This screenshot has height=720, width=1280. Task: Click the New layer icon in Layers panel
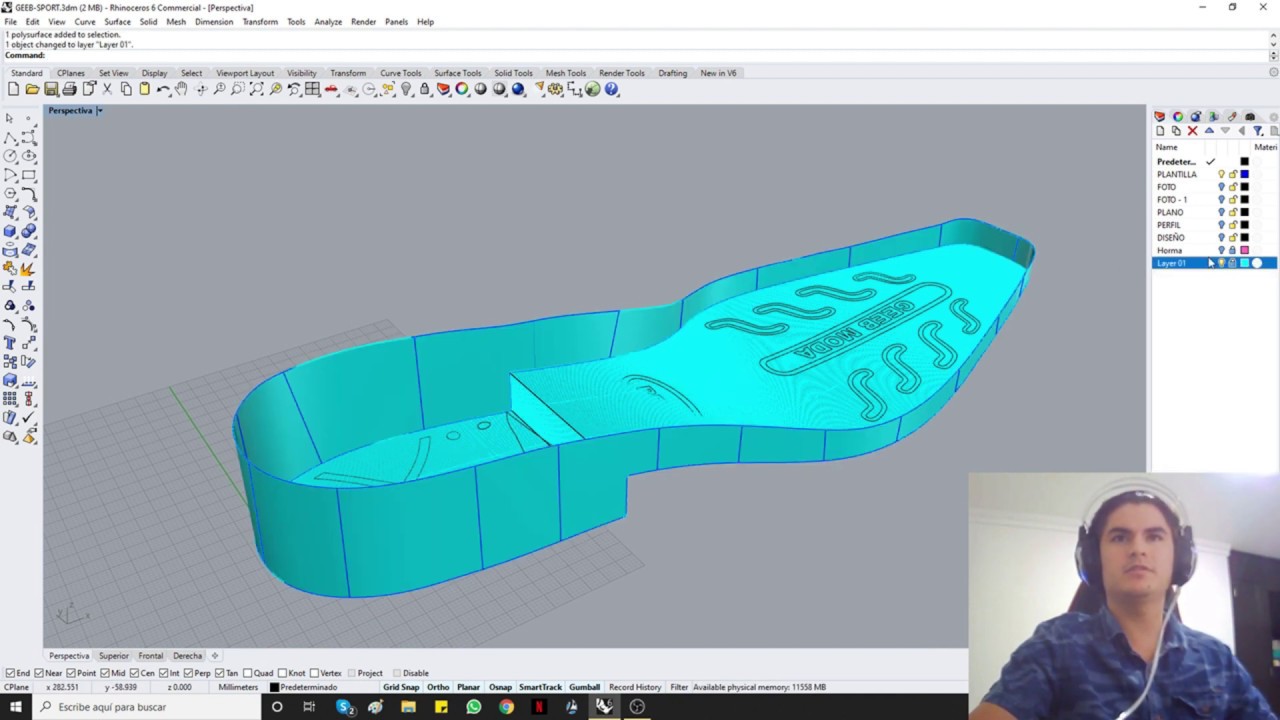[x=1160, y=131]
